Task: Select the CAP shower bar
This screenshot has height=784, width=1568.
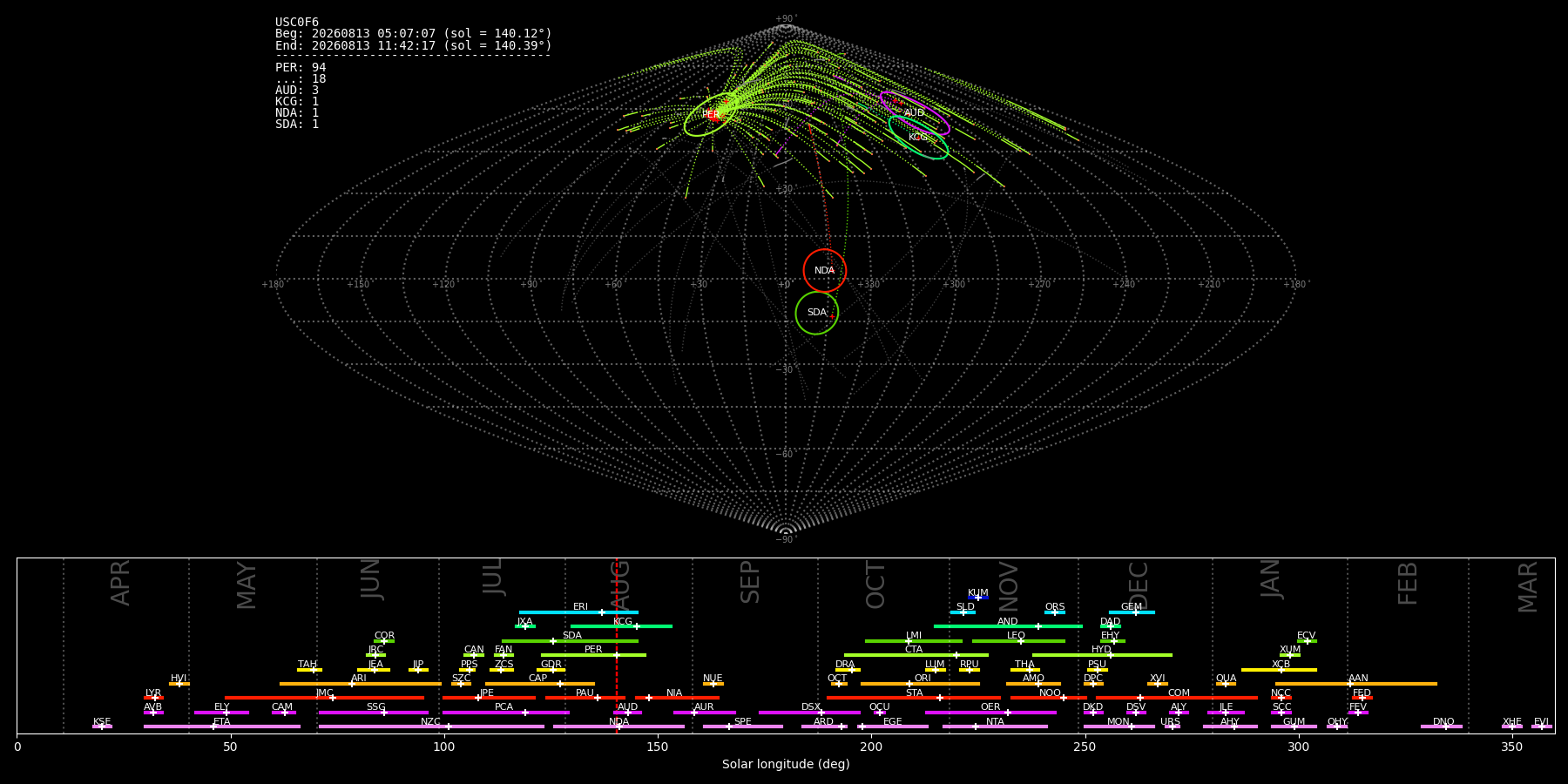Action: coord(540,684)
